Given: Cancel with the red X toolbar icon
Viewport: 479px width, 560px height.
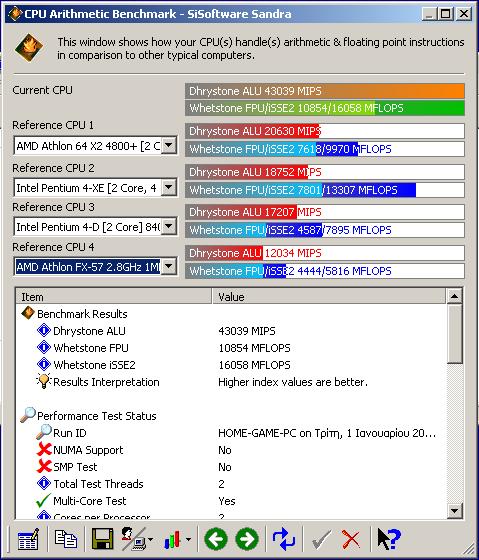Looking at the screenshot, I should coord(351,539).
